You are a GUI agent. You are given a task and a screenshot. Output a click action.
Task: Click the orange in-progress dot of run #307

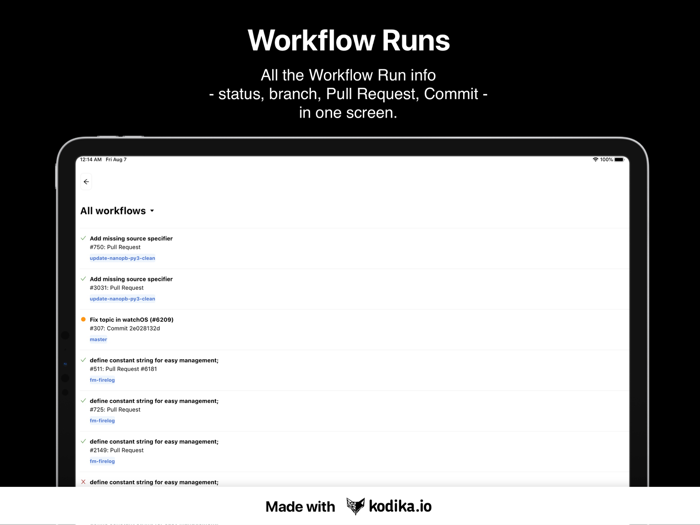tap(83, 319)
